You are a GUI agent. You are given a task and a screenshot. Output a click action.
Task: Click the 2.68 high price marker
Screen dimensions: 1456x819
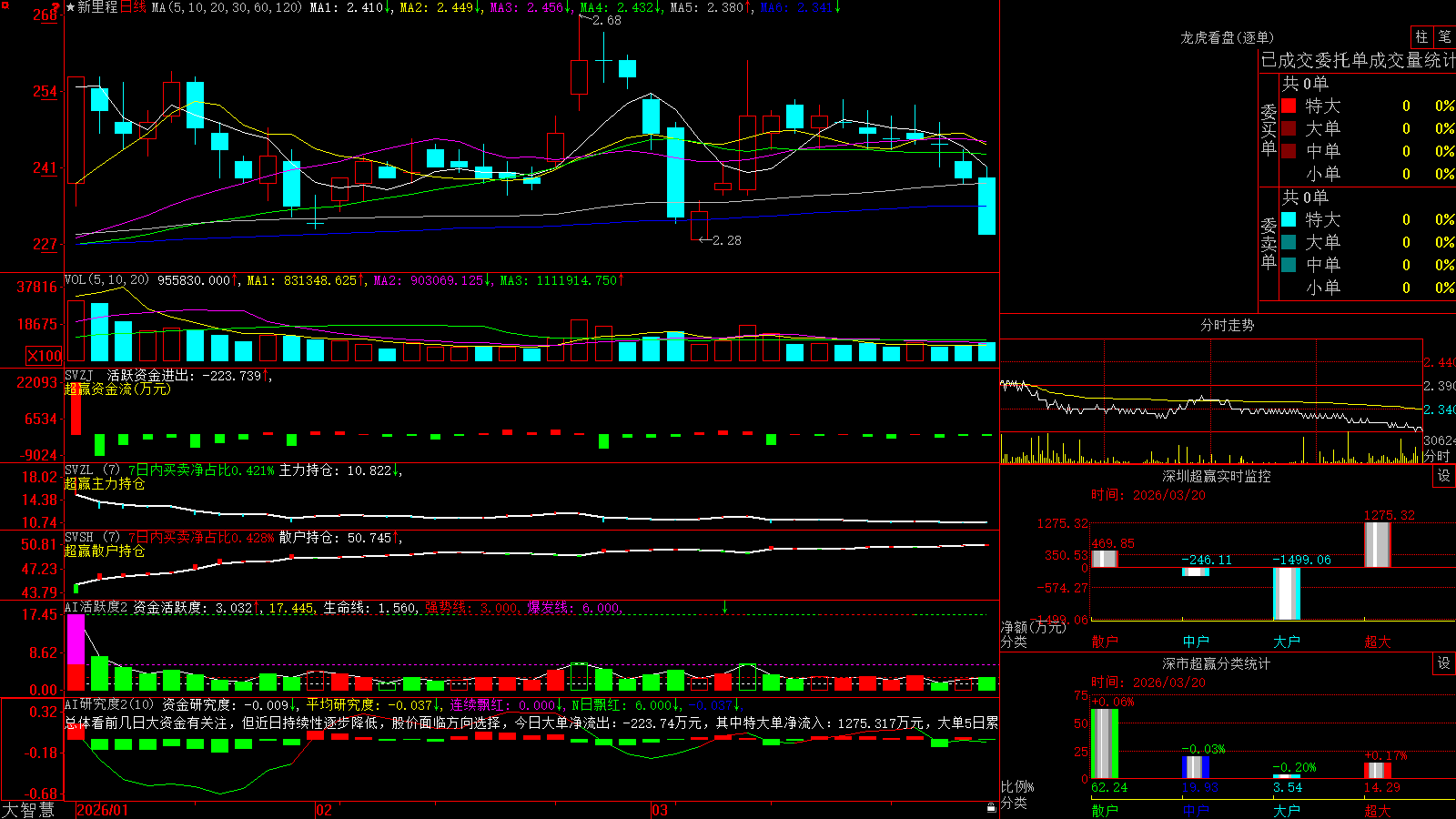[x=606, y=20]
